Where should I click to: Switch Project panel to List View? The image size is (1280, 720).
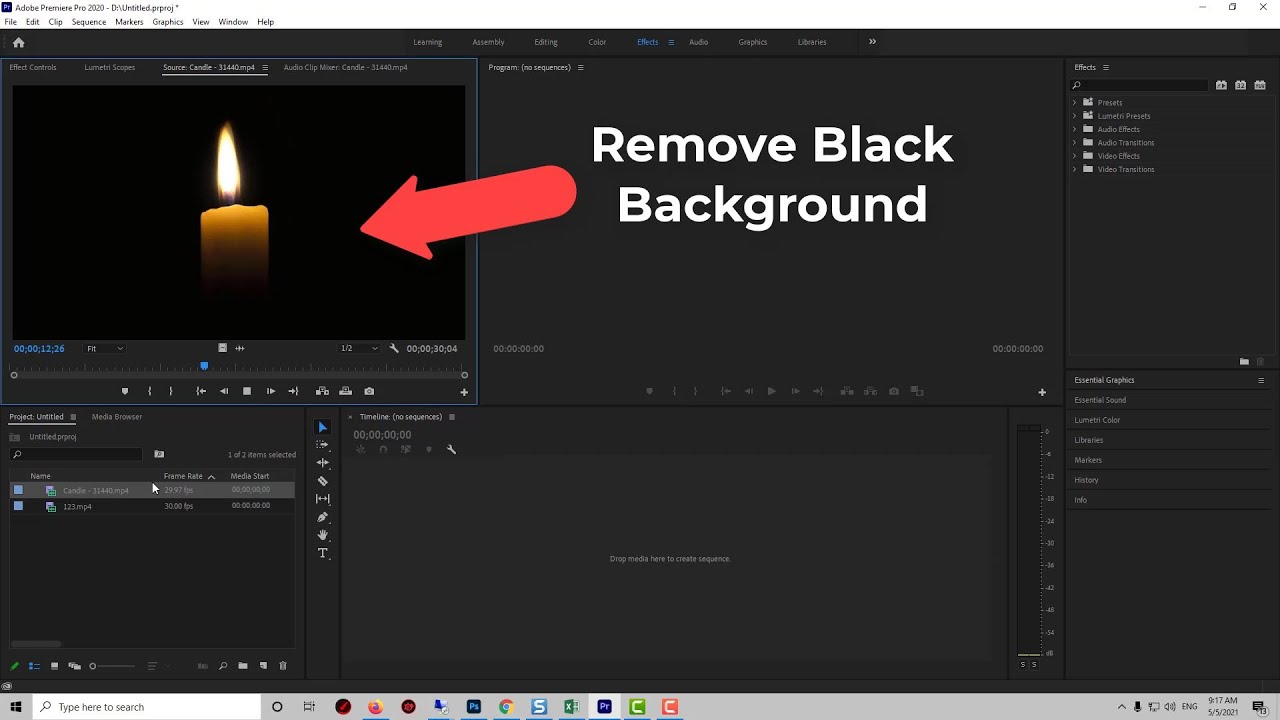click(x=34, y=666)
